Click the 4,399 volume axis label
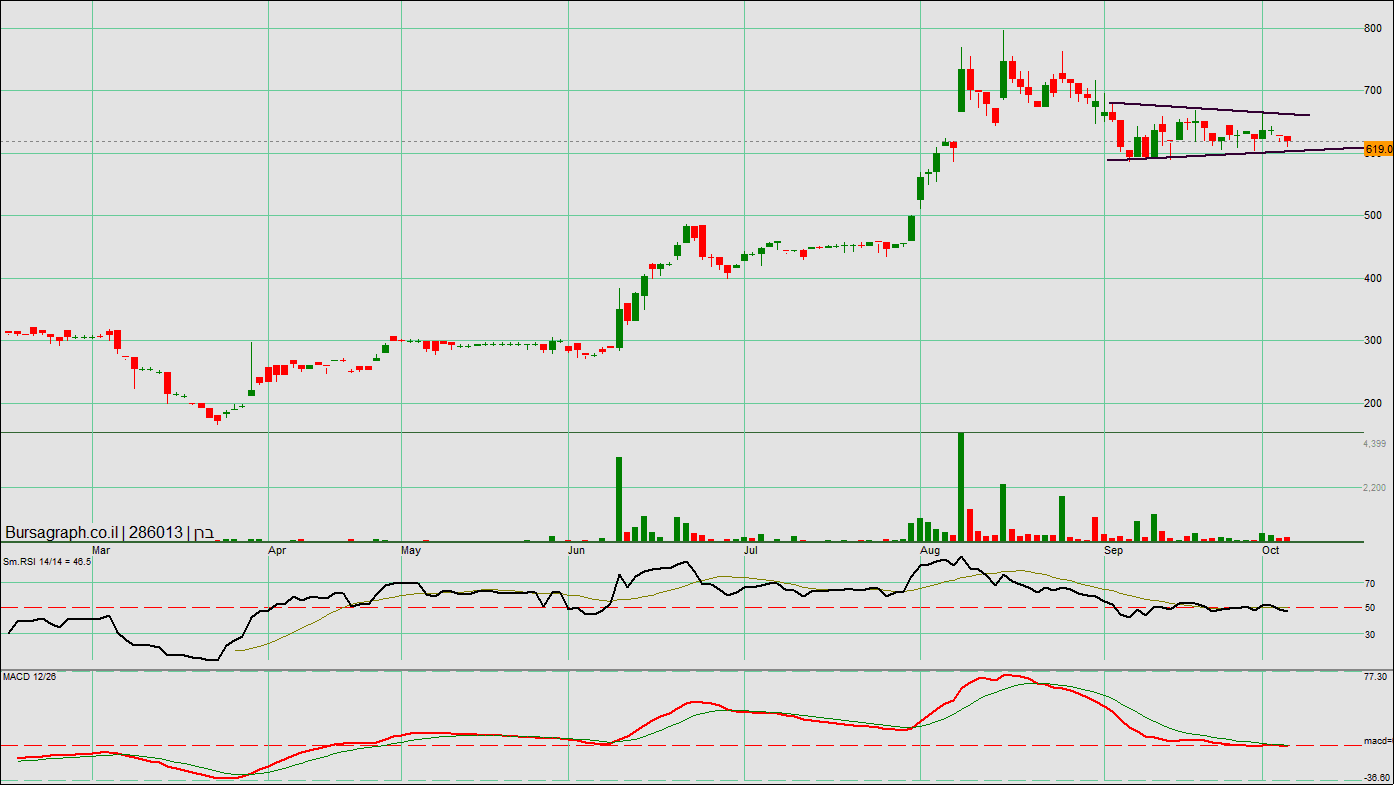The image size is (1394, 785). pos(1375,444)
